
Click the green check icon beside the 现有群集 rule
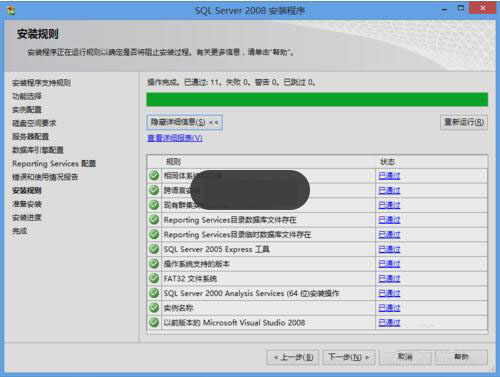(154, 205)
